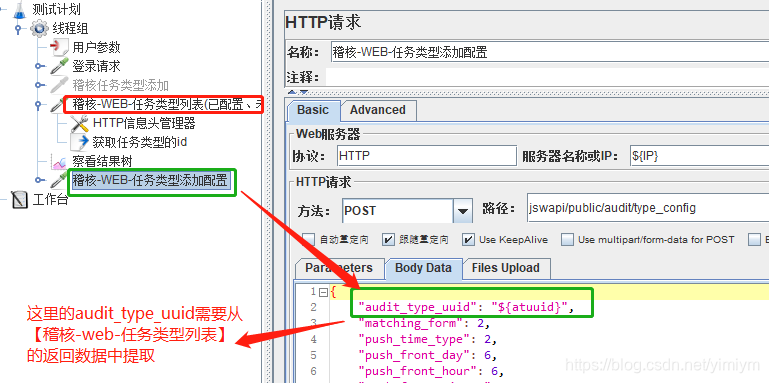This screenshot has width=769, height=383.
Task: Select 线程组 node
Action: pyautogui.click(x=70, y=28)
